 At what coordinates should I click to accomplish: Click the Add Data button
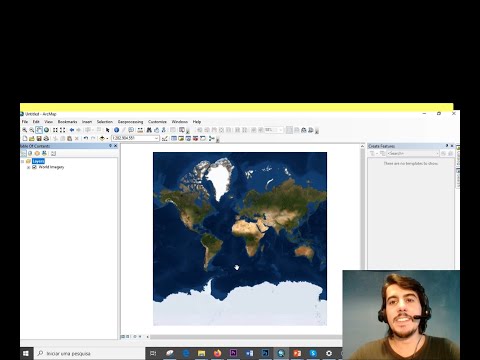coord(102,138)
